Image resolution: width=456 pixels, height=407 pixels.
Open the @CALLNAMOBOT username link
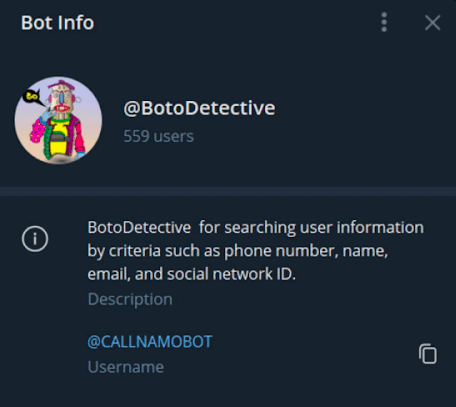(150, 342)
